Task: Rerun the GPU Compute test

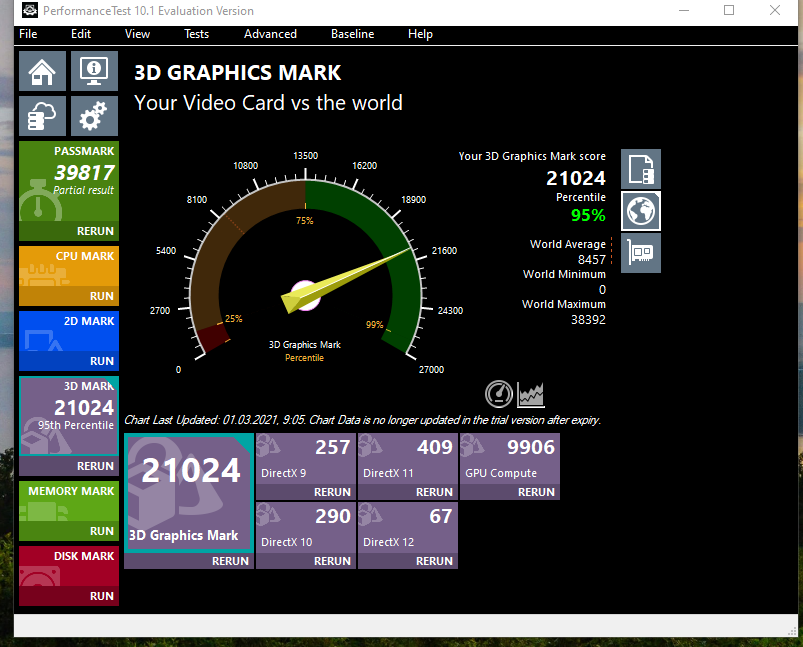Action: [x=510, y=492]
